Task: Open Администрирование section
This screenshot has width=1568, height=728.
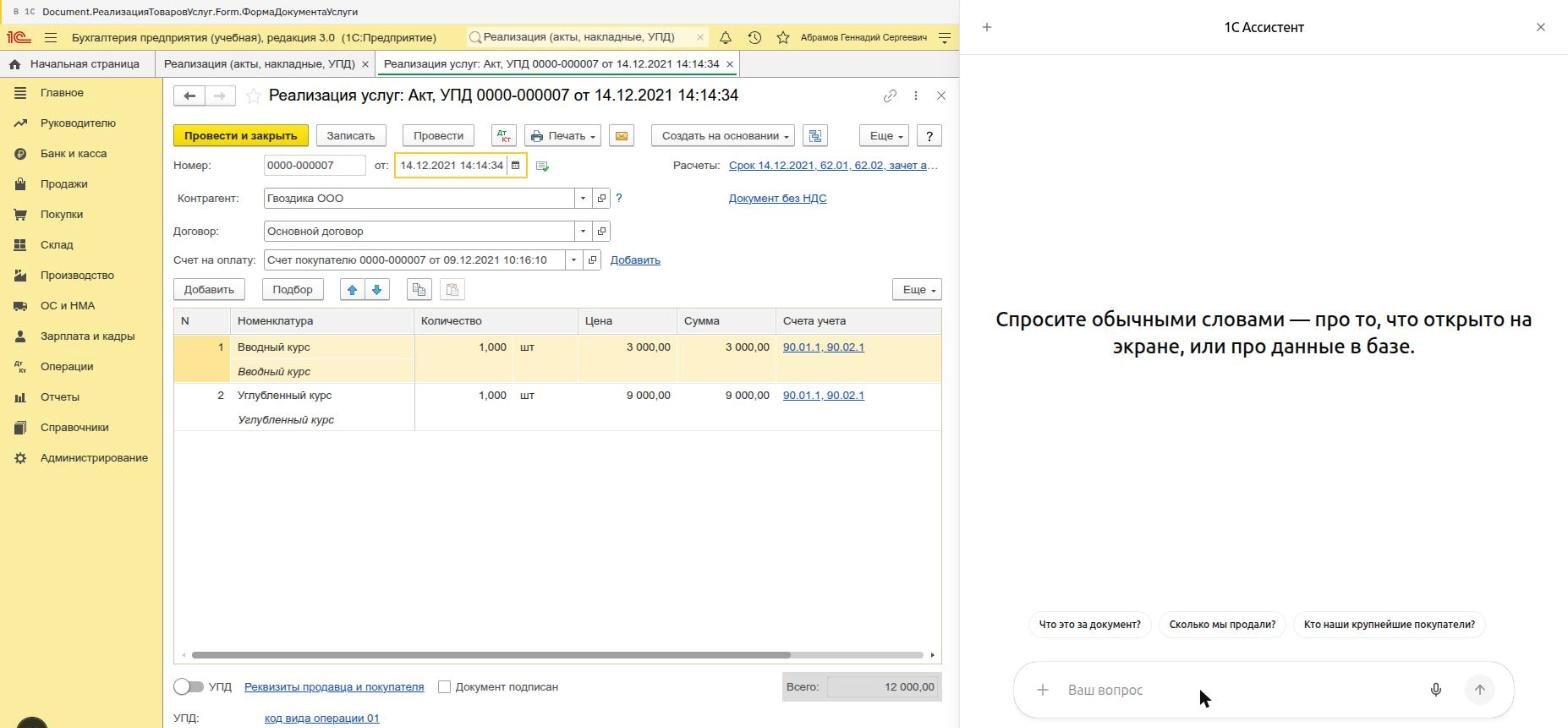Action: (x=94, y=458)
